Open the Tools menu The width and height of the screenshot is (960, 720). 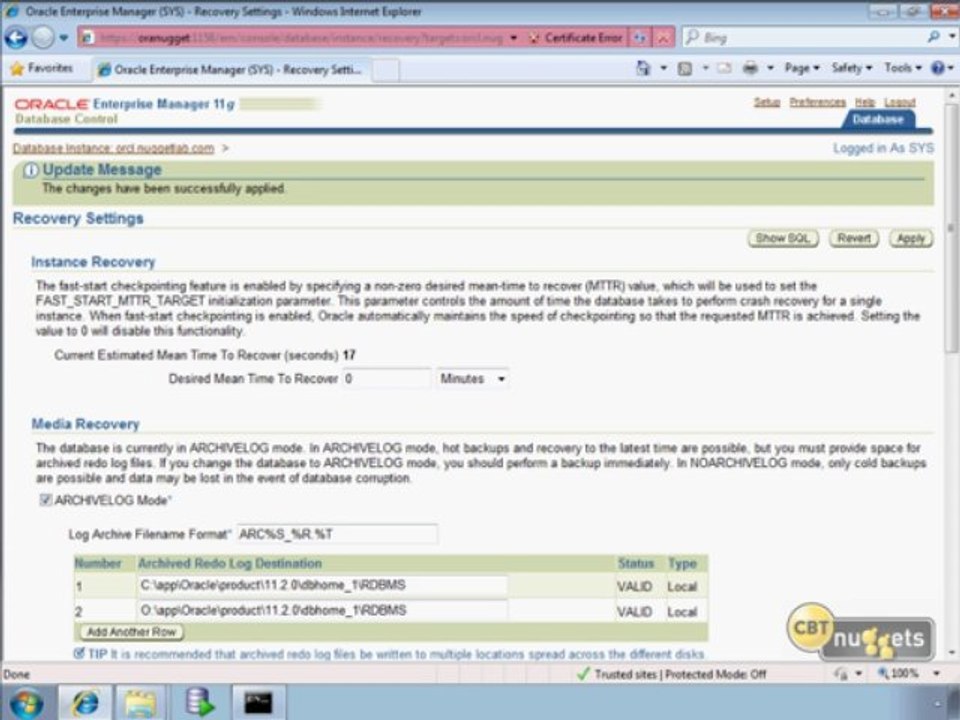(x=902, y=68)
